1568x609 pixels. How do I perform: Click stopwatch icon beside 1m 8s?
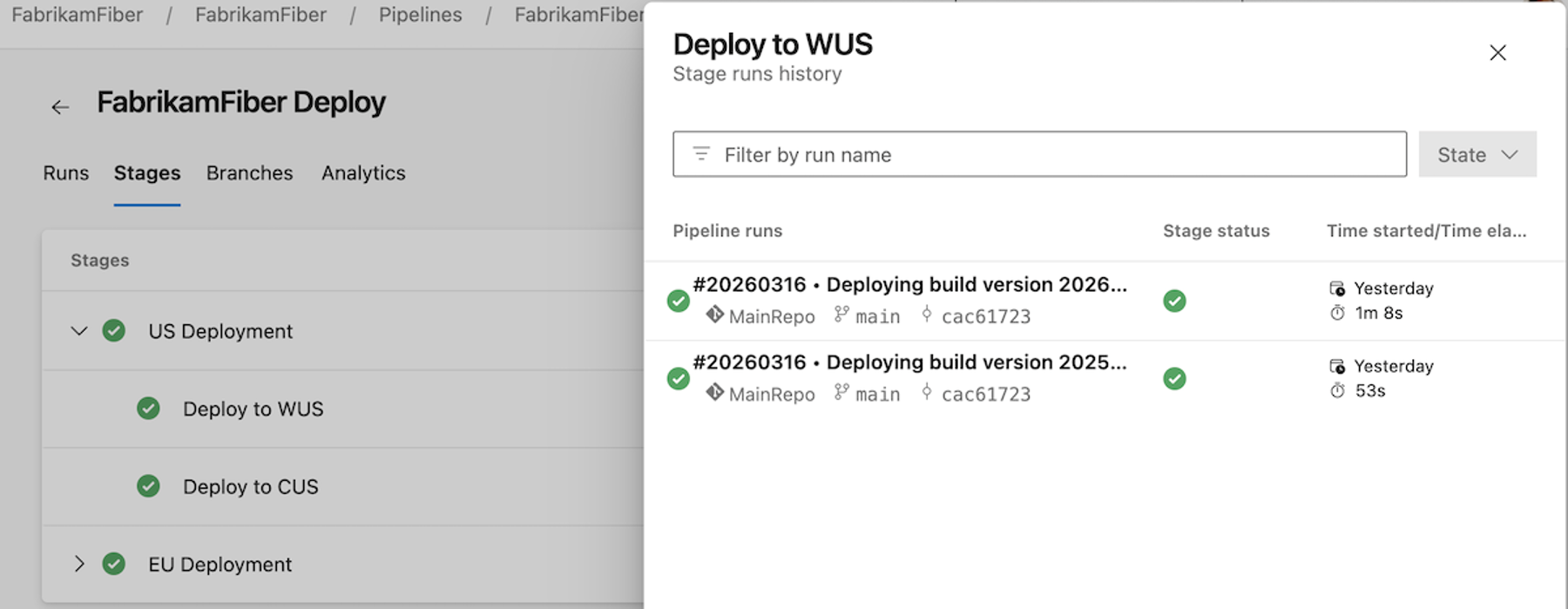tap(1337, 313)
